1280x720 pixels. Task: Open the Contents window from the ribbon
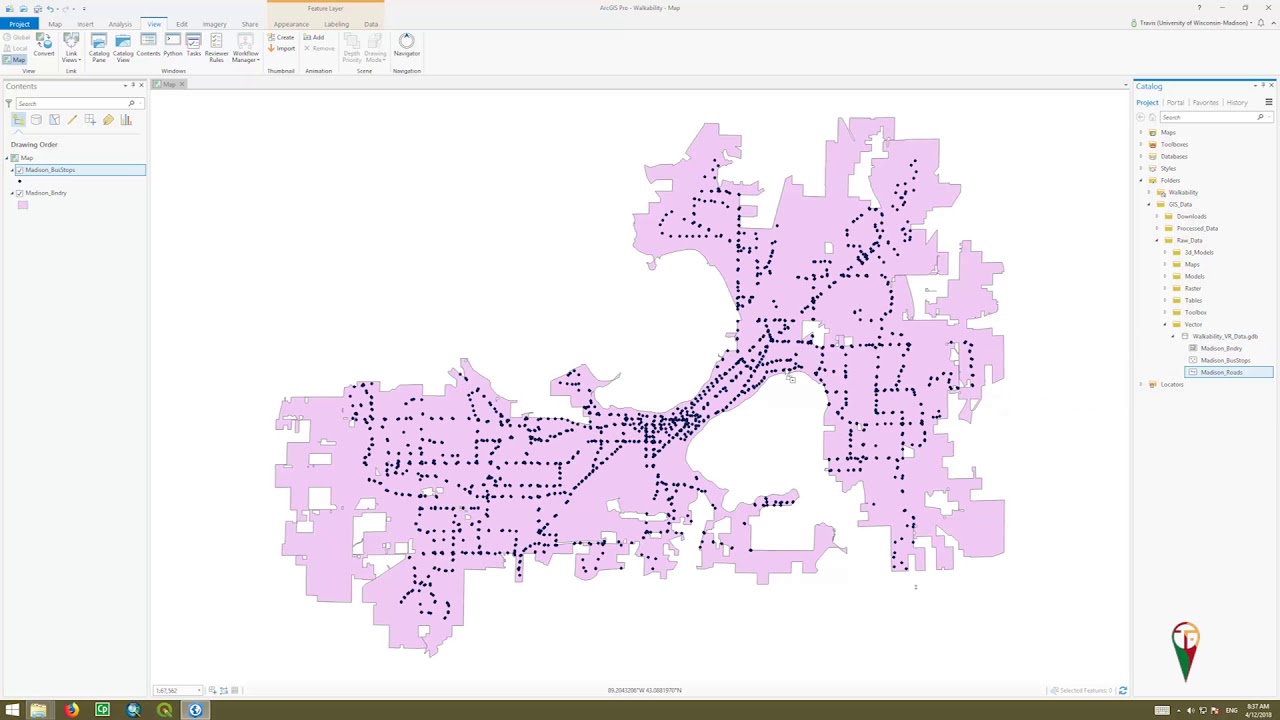(x=148, y=45)
